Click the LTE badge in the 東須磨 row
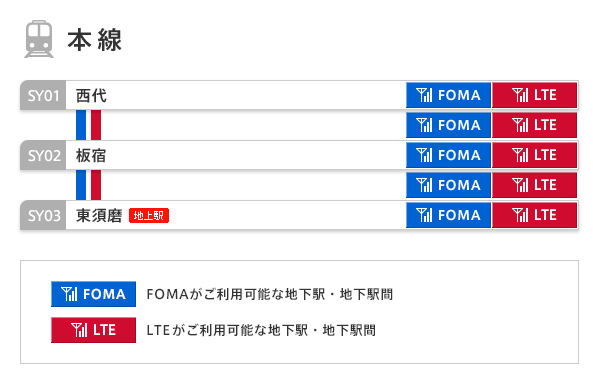The image size is (599, 384). (x=534, y=215)
